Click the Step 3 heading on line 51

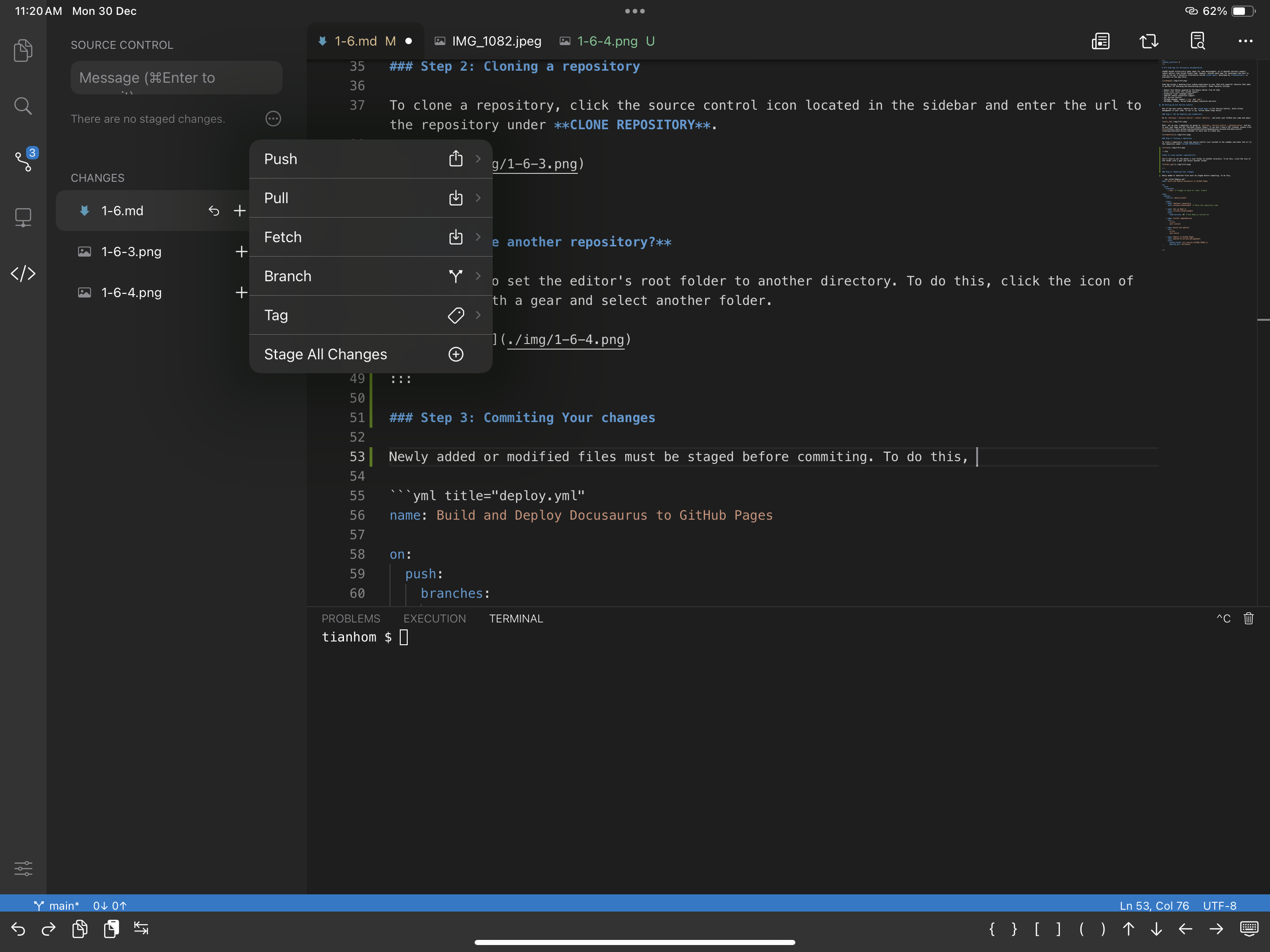tap(523, 417)
